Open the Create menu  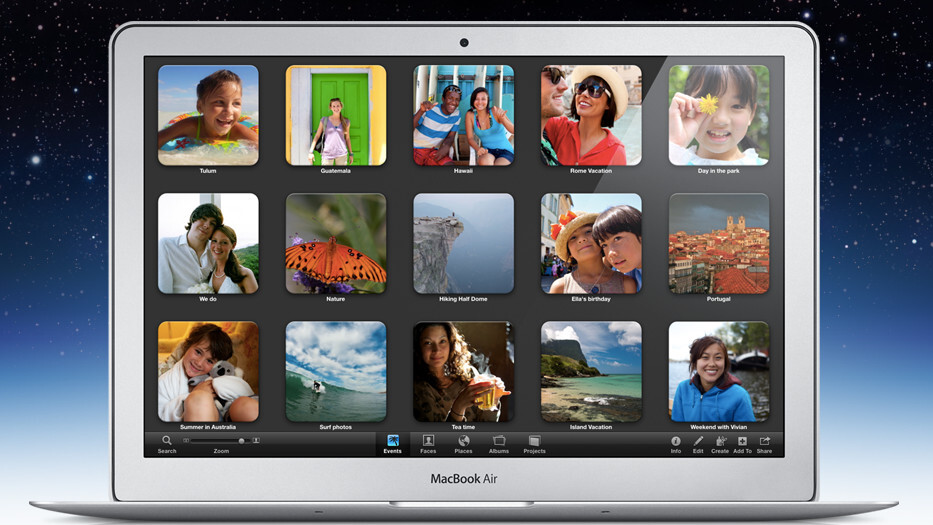(x=720, y=441)
